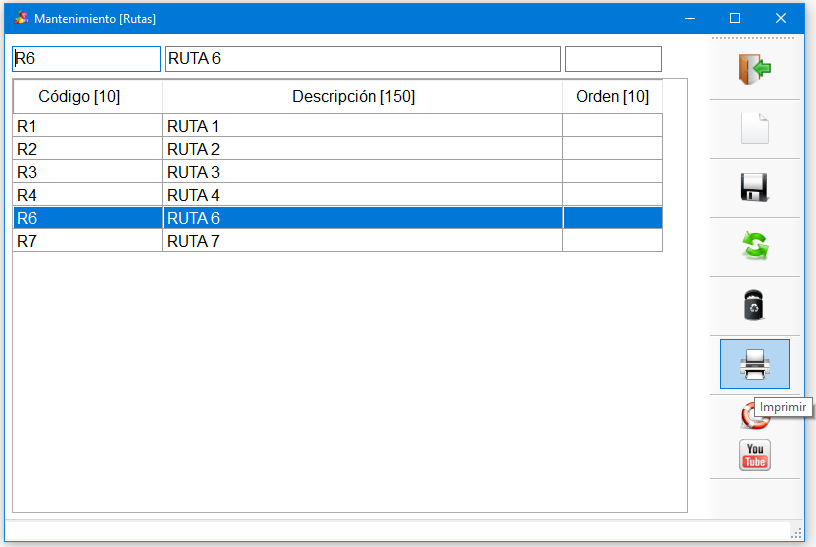Minimize the Mantenimiento window
The image size is (816, 547).
tap(690, 18)
